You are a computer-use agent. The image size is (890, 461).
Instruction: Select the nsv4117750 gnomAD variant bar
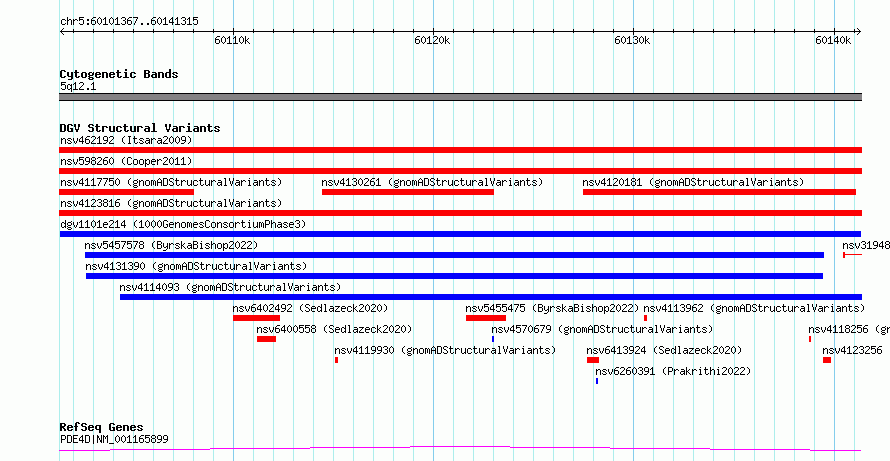coord(127,192)
